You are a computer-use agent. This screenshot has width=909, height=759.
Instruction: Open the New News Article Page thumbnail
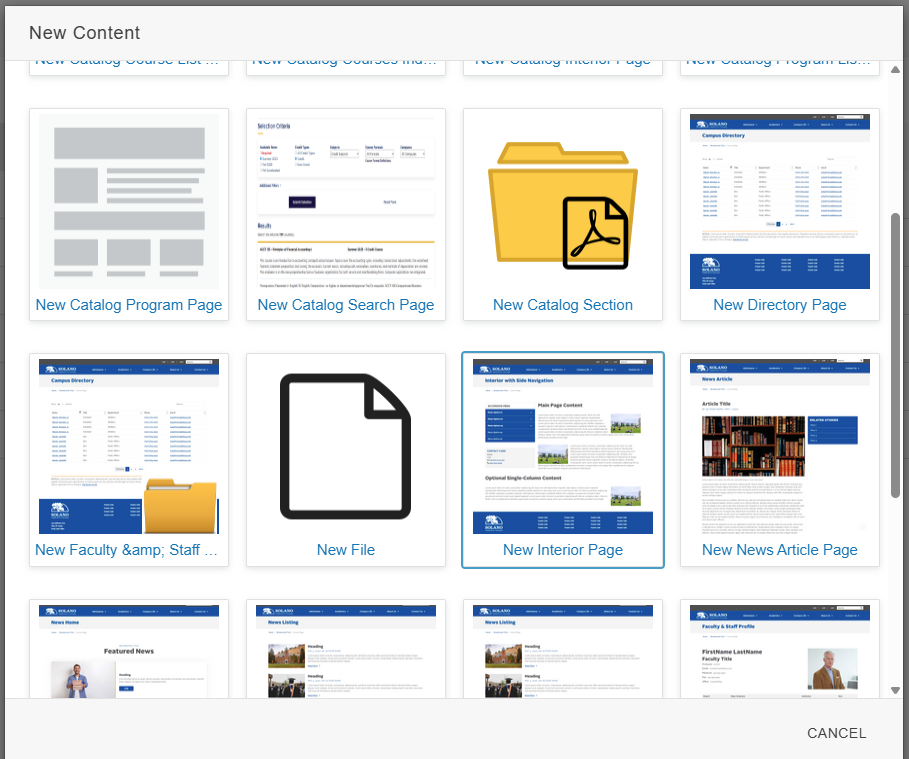pos(780,446)
